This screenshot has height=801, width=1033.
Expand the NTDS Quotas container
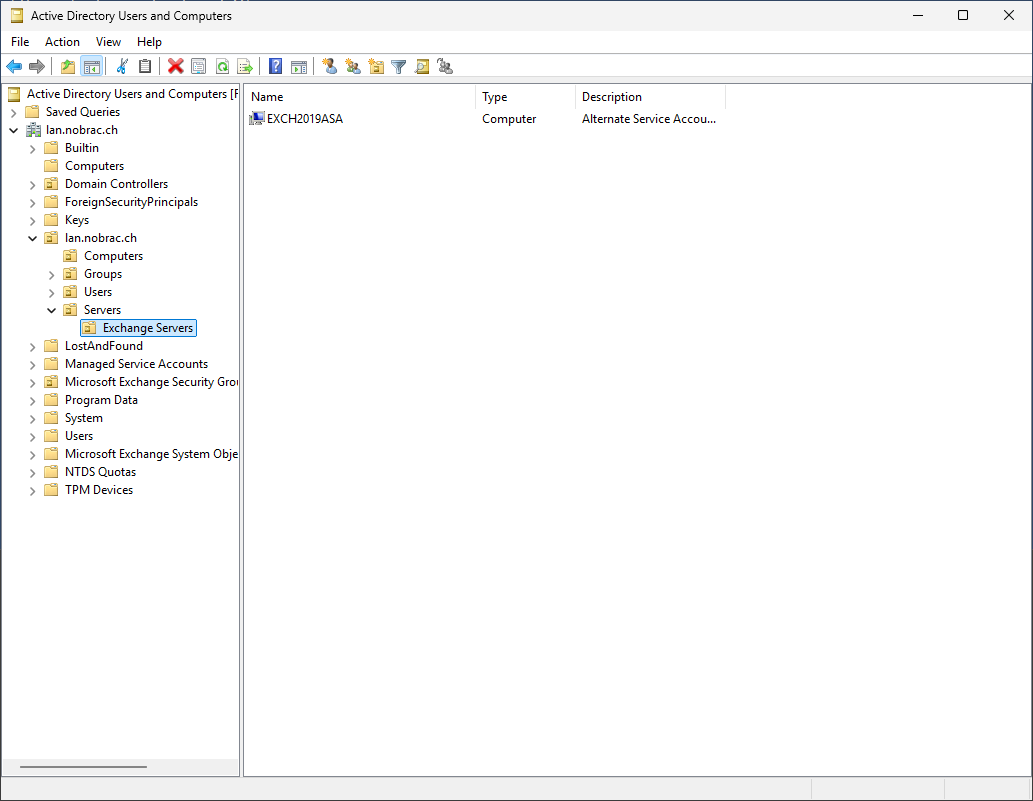pyautogui.click(x=32, y=472)
